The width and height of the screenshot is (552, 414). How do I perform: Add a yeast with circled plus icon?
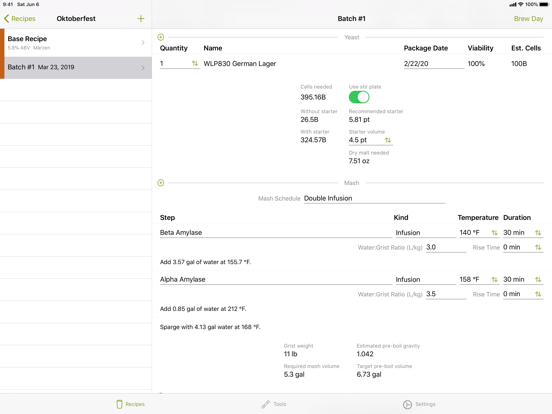(x=161, y=37)
